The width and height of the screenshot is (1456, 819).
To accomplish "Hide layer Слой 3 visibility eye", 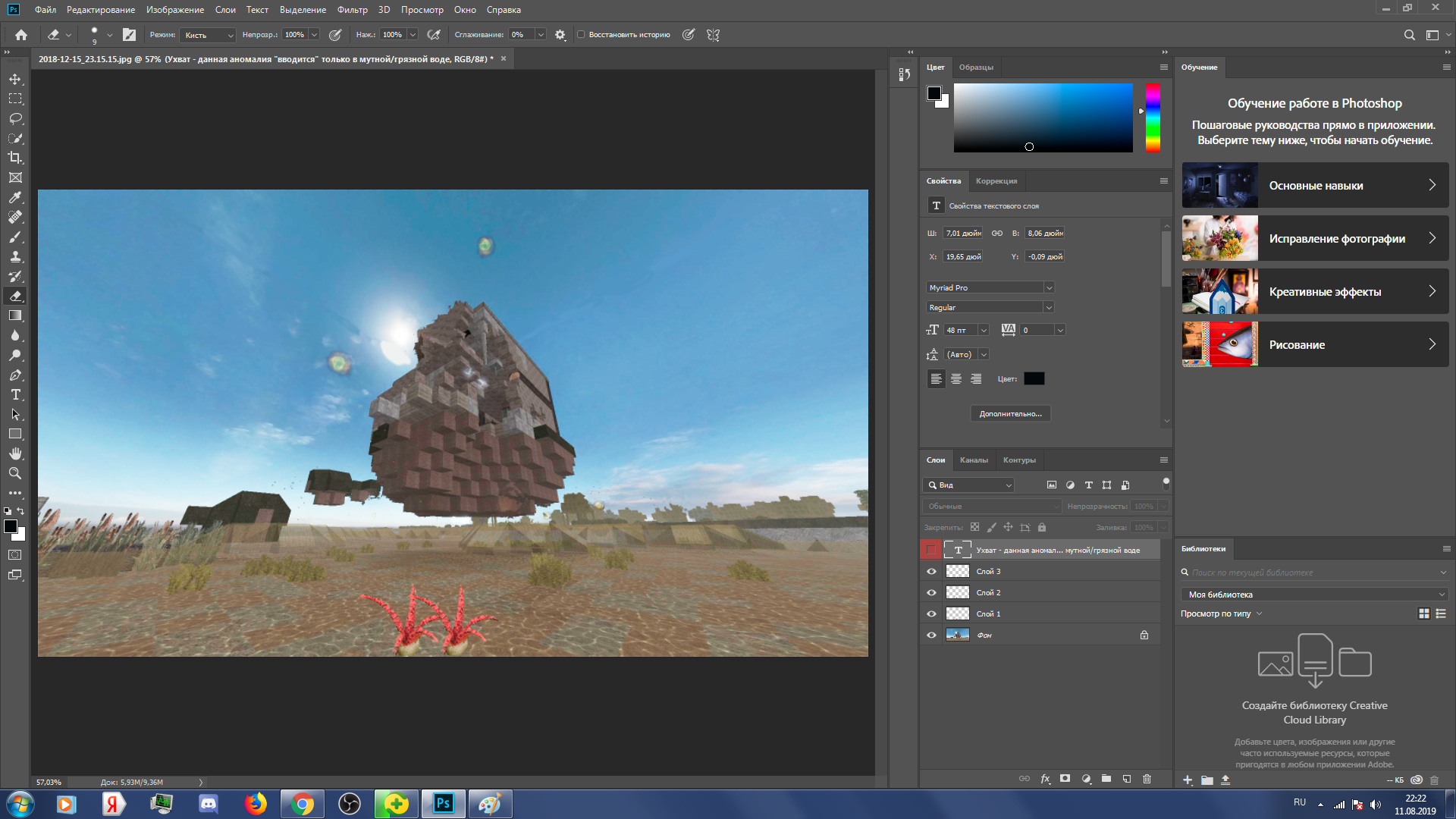I will click(932, 572).
